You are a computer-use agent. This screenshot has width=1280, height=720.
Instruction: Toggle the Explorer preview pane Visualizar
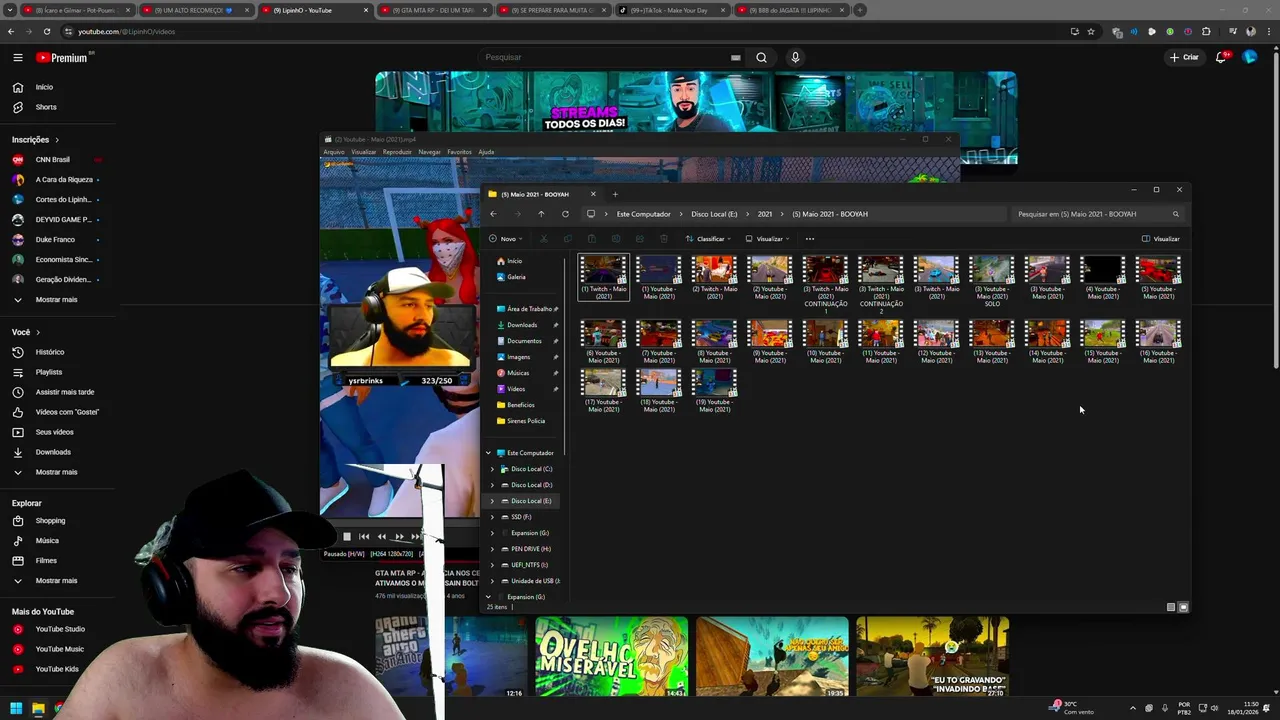[1161, 239]
